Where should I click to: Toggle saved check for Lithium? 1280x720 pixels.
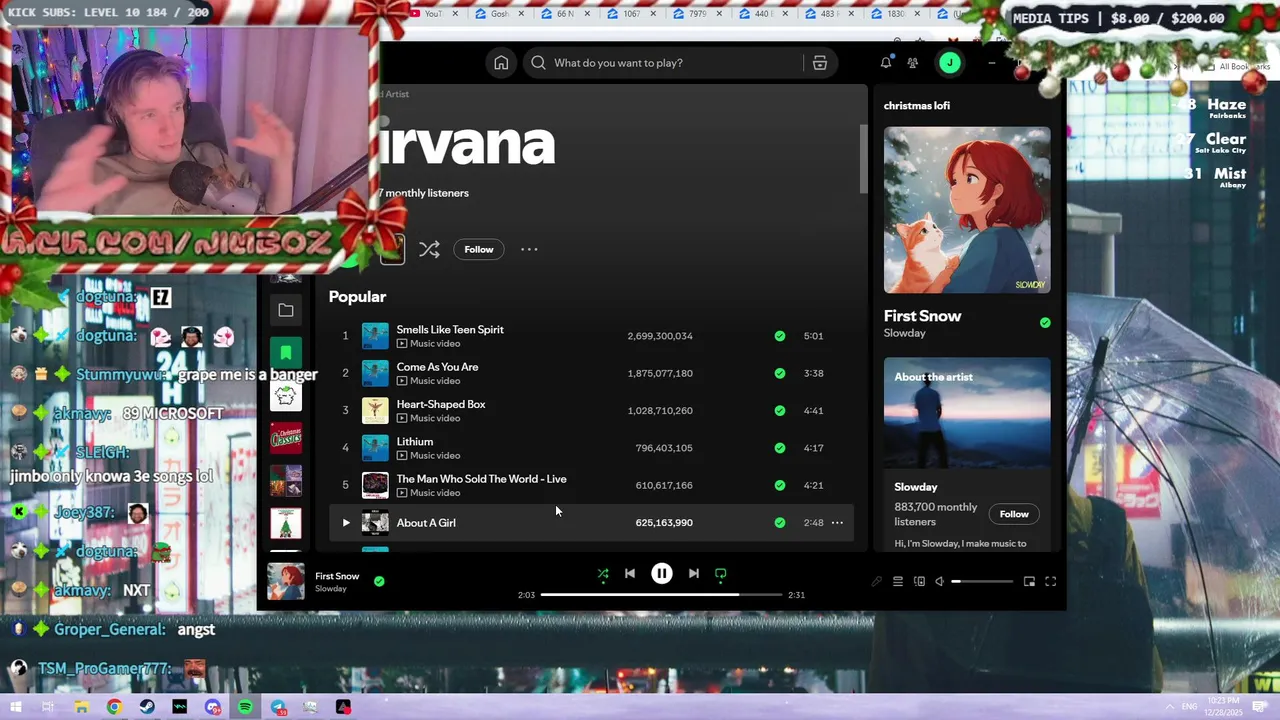pos(780,448)
